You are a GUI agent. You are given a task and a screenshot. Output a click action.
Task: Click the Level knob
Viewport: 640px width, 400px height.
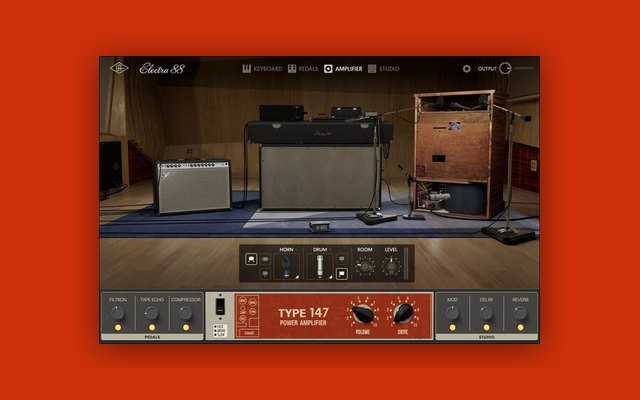(x=391, y=267)
